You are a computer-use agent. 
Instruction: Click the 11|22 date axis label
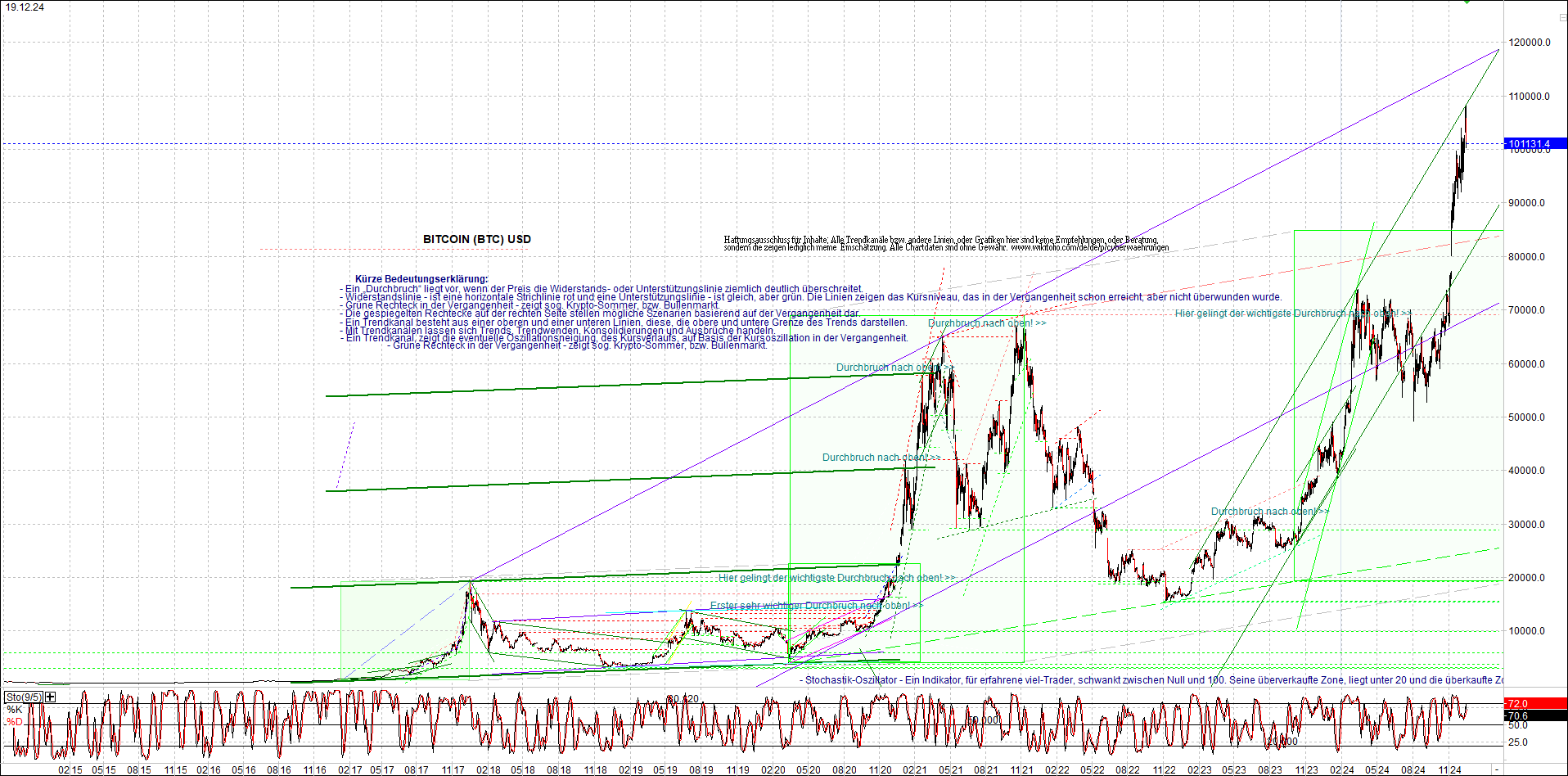tap(1164, 769)
